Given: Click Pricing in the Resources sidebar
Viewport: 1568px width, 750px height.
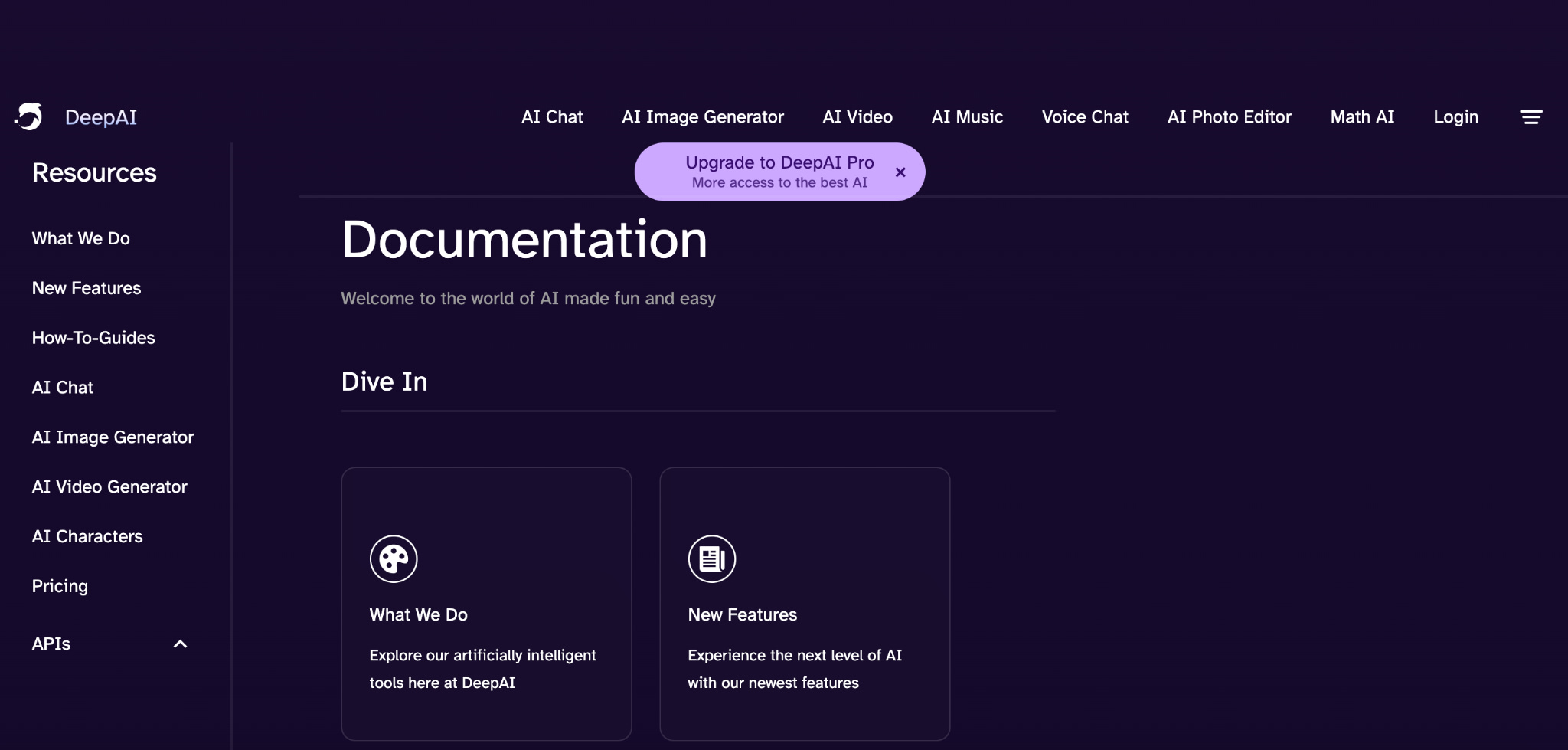Looking at the screenshot, I should (59, 586).
